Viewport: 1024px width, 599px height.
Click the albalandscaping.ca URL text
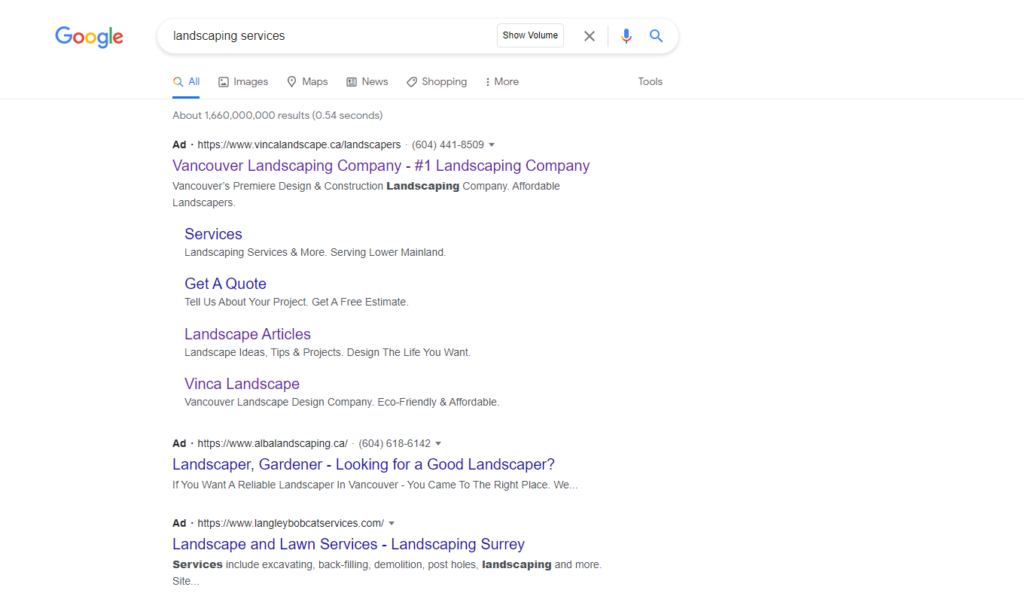272,444
